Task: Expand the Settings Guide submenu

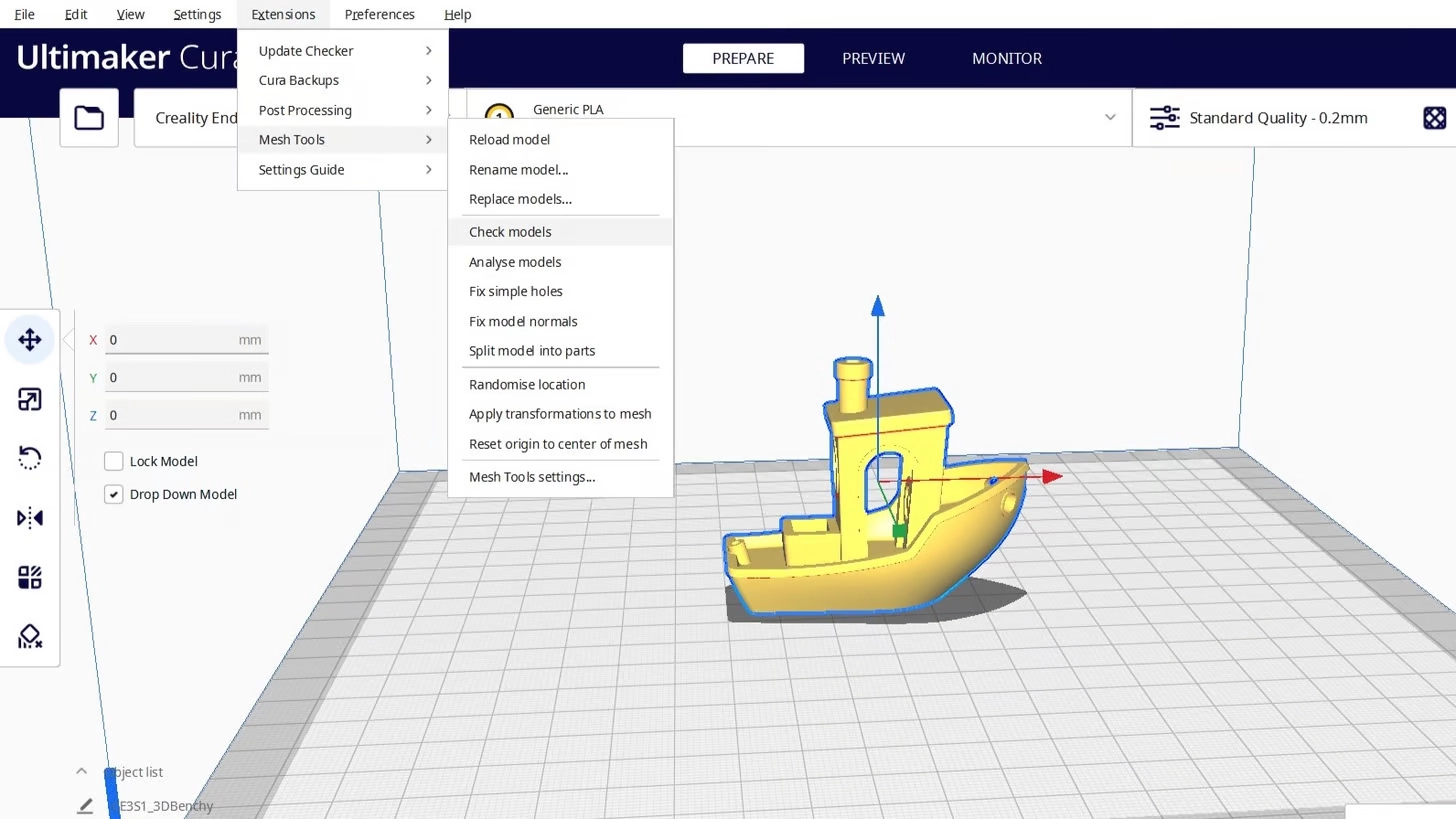Action: pos(342,170)
